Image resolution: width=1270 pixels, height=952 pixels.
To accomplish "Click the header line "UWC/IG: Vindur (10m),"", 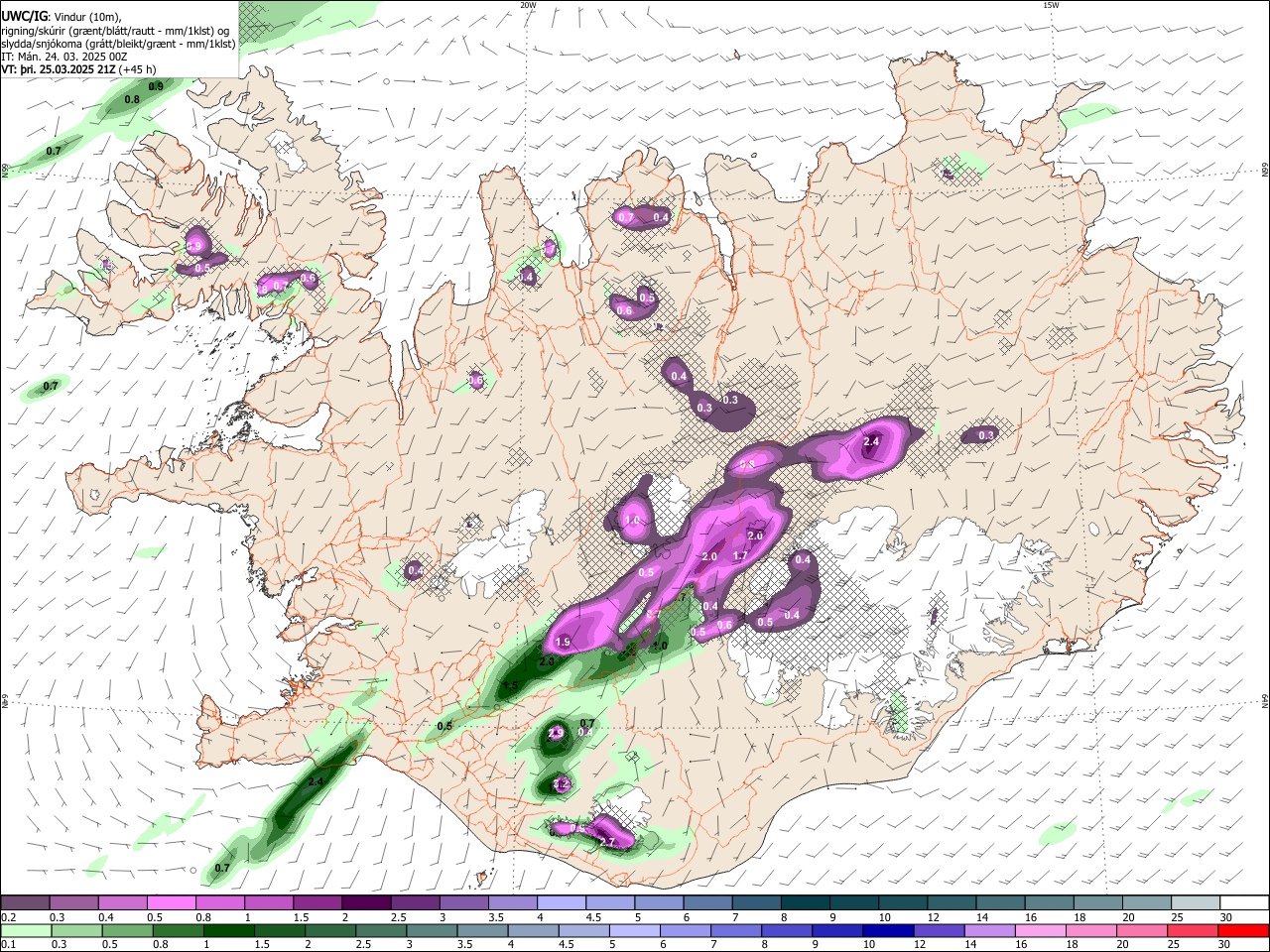I will coord(61,15).
